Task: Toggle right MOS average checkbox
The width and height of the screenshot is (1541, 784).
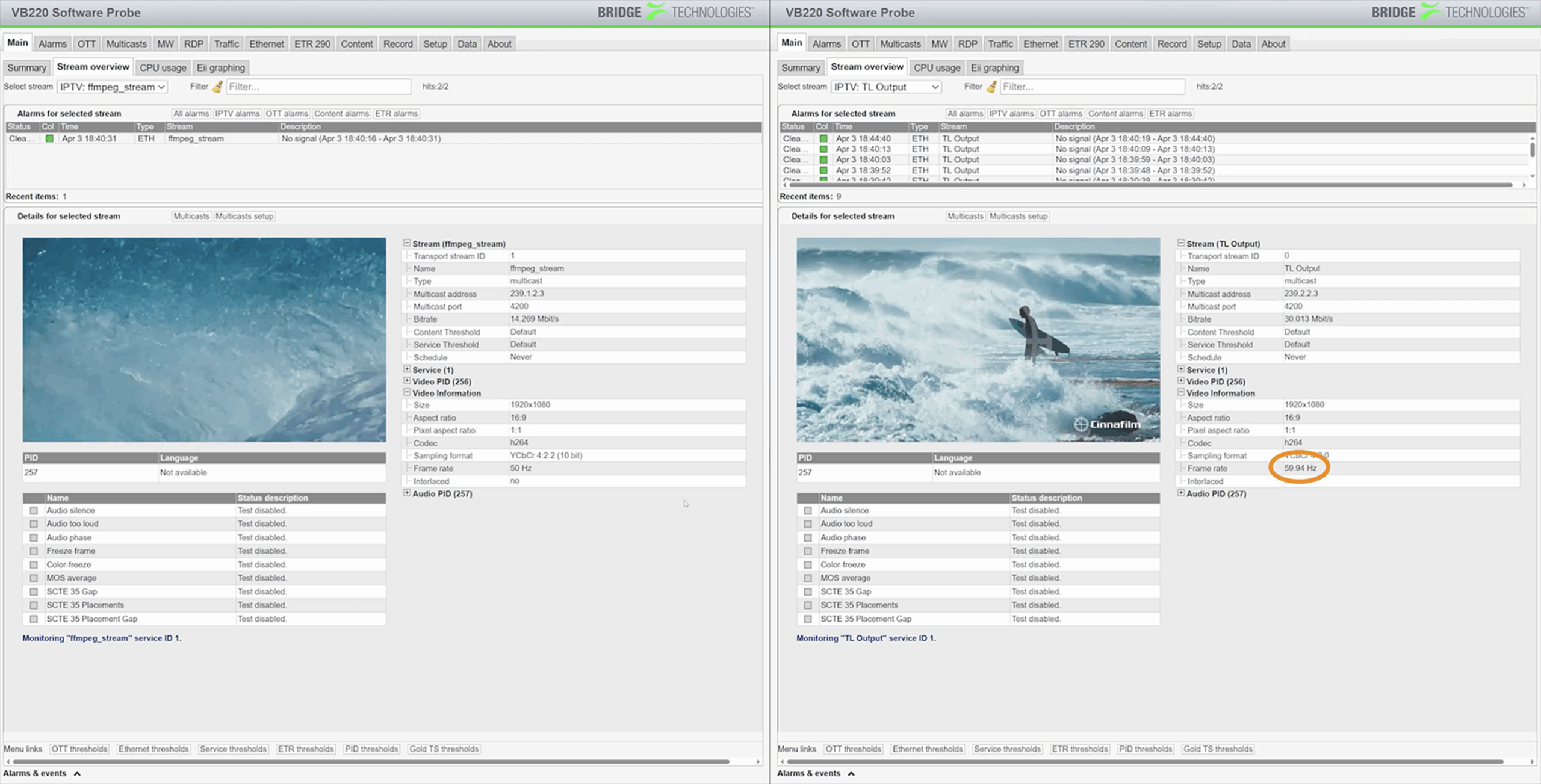Action: 808,578
